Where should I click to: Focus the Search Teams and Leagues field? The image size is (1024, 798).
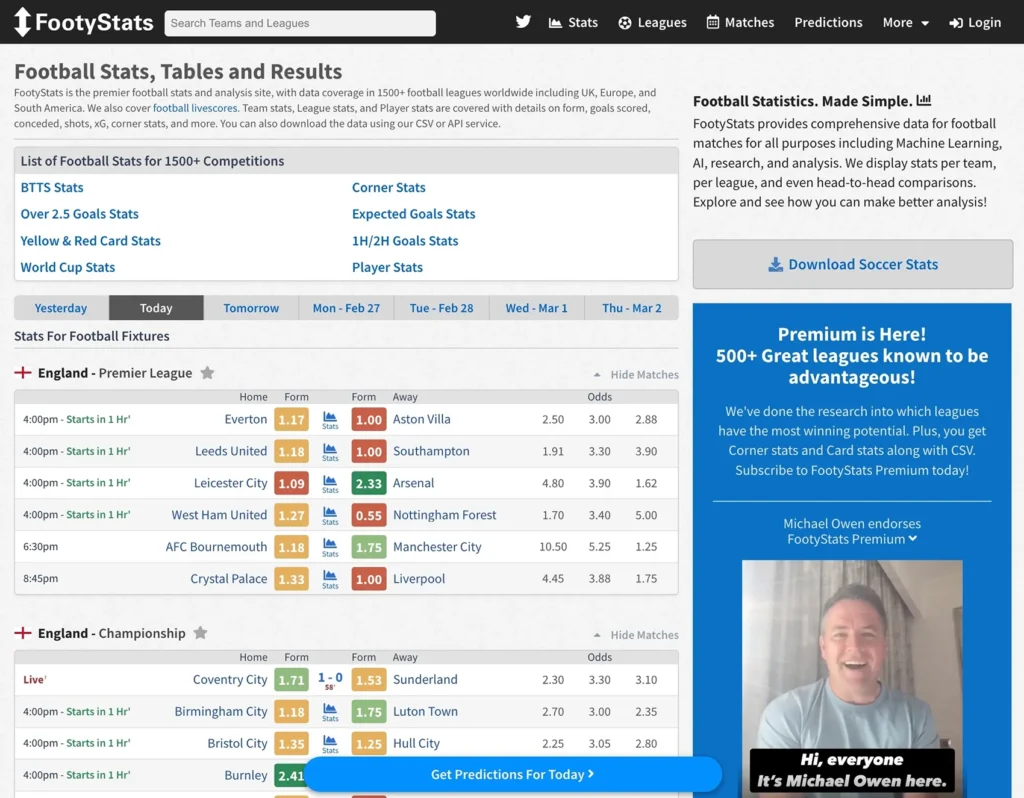click(300, 23)
